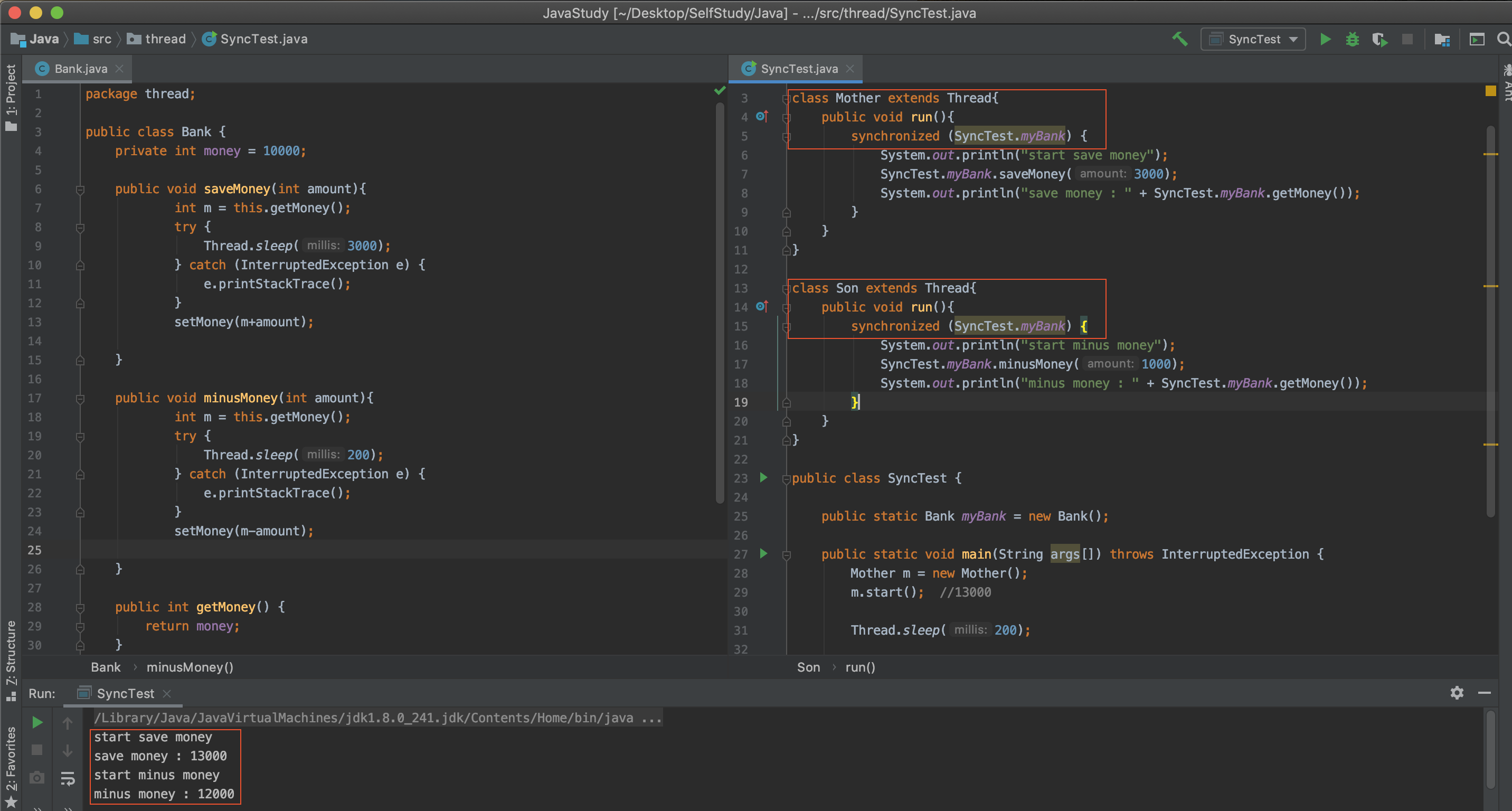Open the Project tool window sidebar button

pos(11,97)
